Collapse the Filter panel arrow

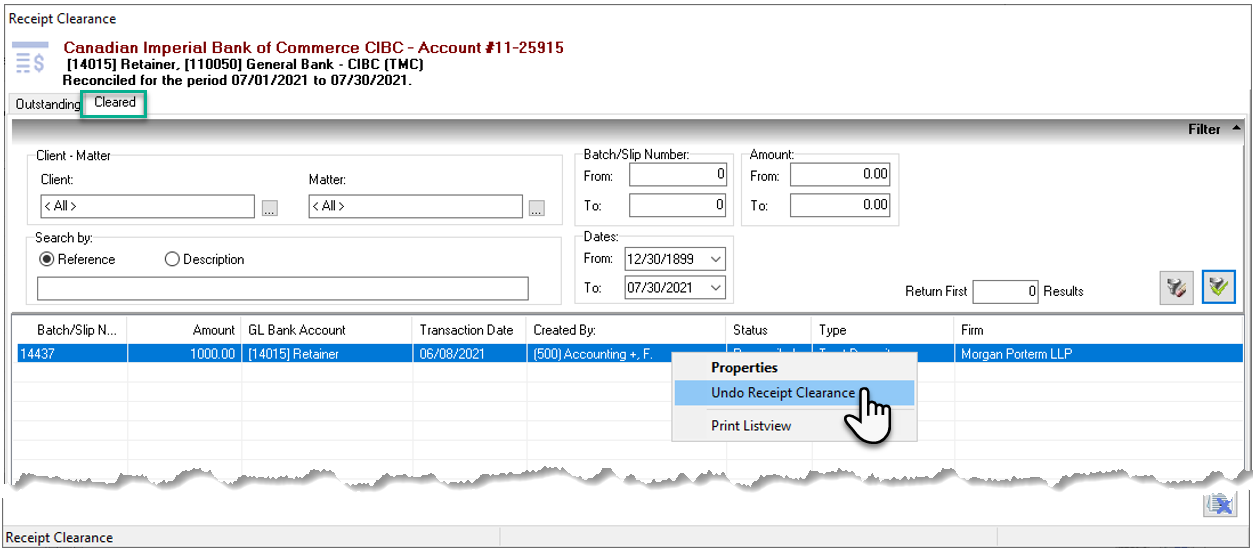1236,129
